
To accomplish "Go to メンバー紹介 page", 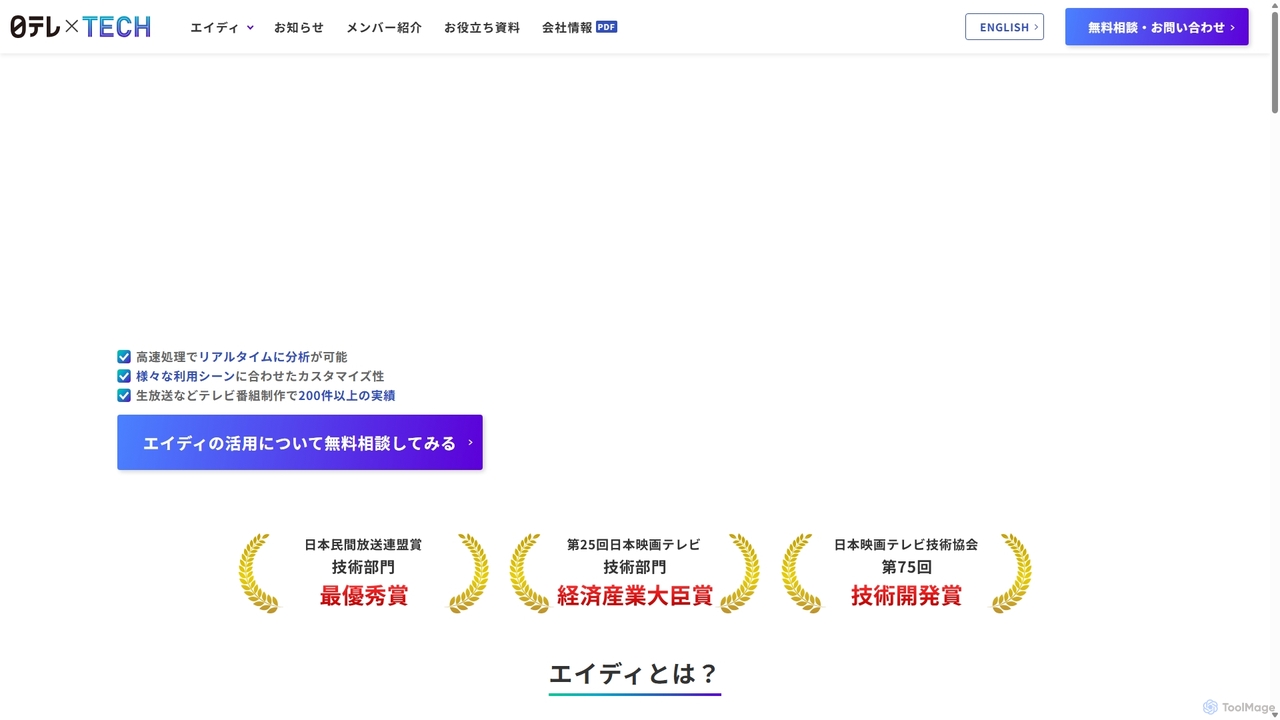I will click(x=384, y=27).
